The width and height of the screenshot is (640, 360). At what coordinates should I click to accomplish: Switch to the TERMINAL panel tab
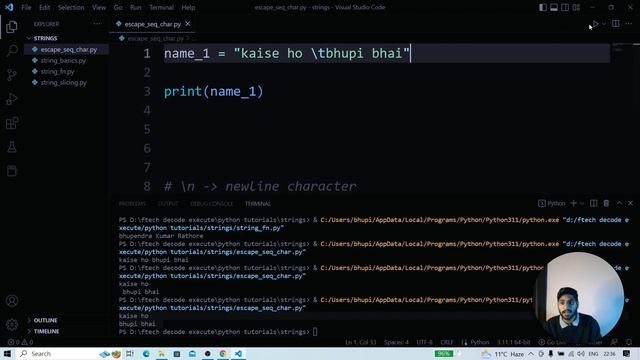point(258,204)
